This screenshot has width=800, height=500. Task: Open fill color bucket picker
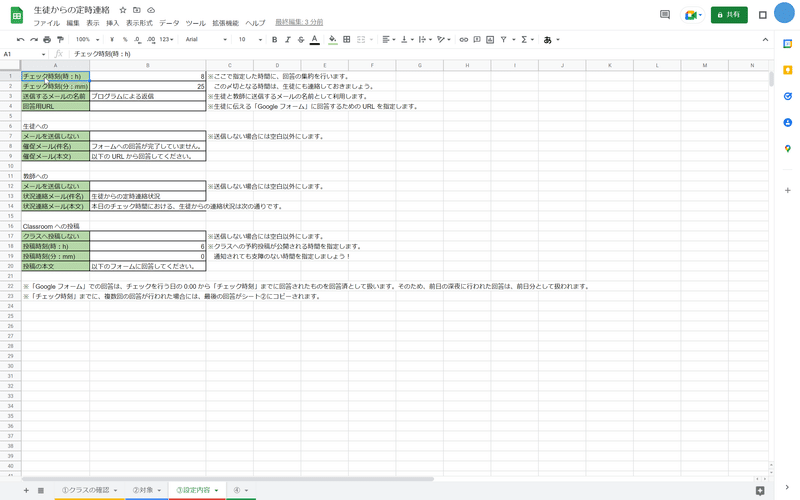coord(333,39)
